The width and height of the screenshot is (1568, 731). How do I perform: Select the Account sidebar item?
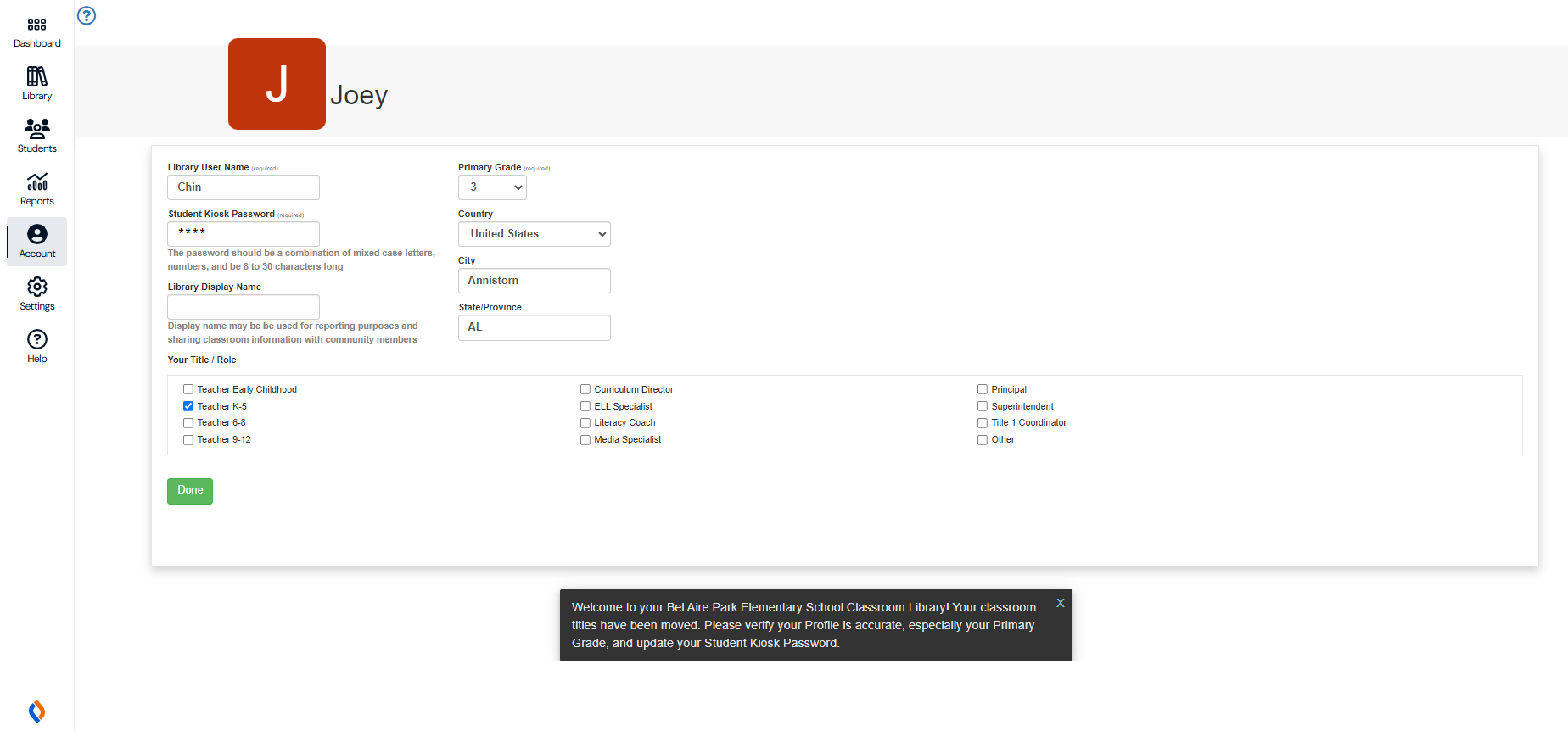36,242
